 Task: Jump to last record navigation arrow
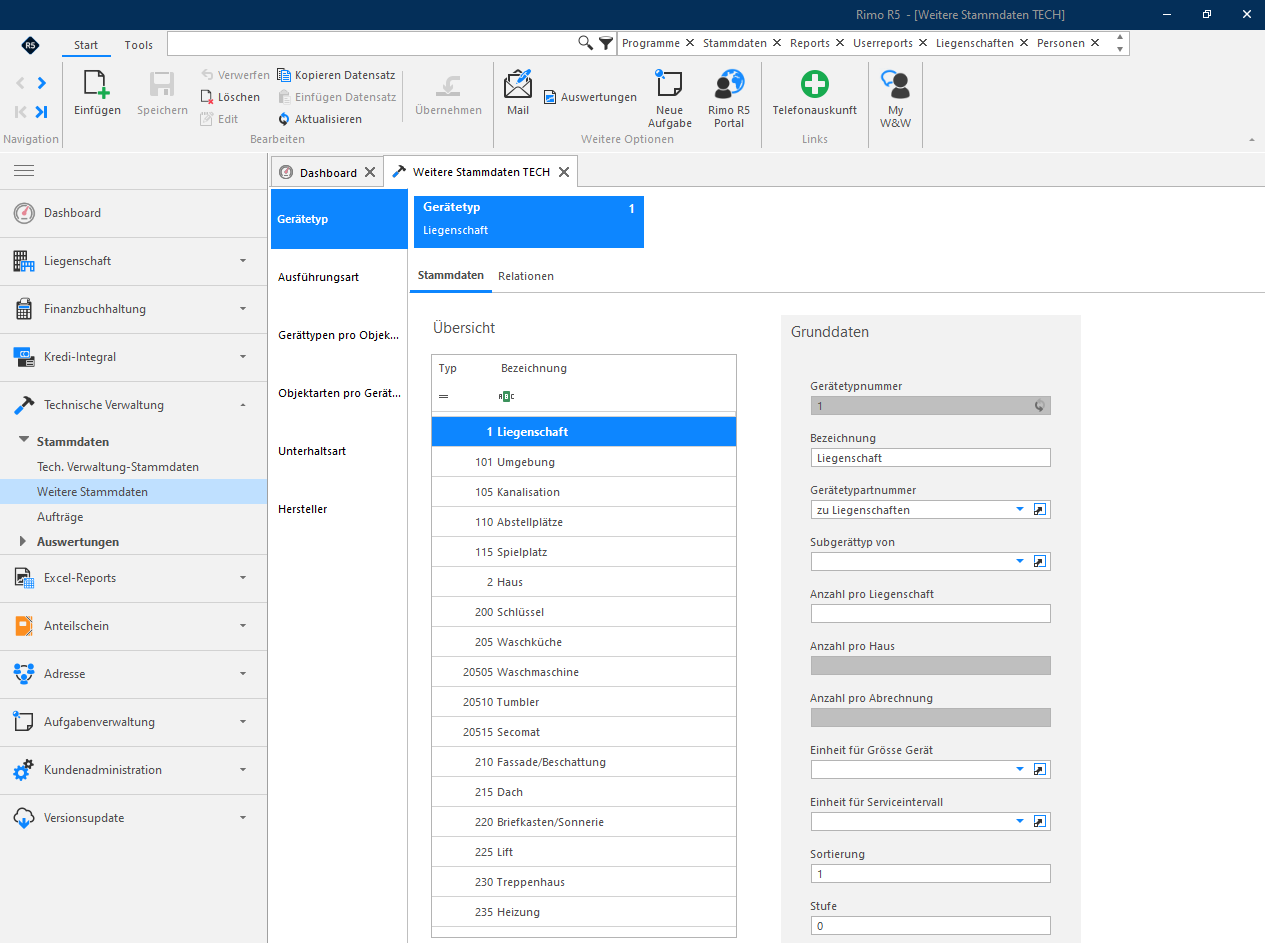coord(41,112)
